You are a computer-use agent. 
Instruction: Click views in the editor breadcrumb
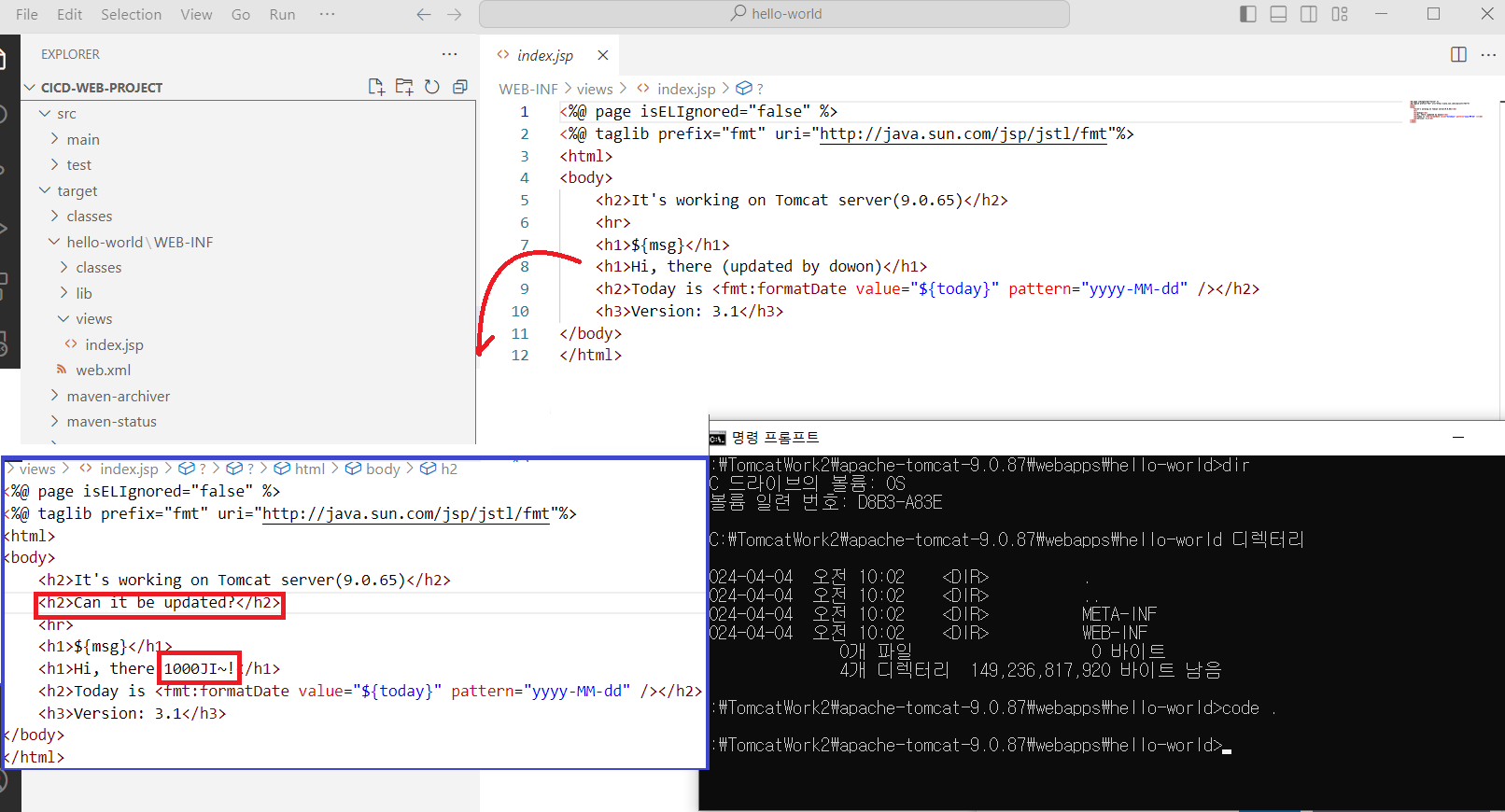(x=595, y=89)
